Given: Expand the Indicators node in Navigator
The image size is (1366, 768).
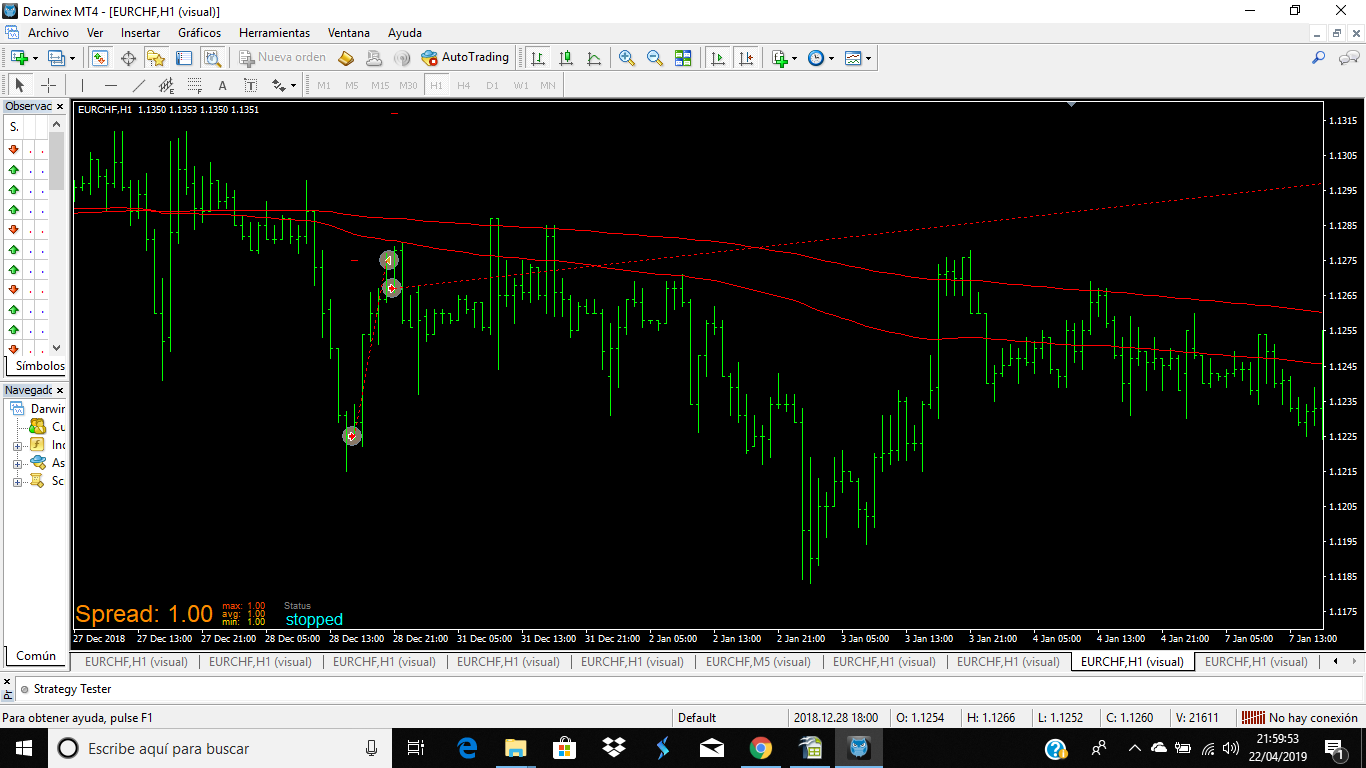Looking at the screenshot, I should 17,445.
